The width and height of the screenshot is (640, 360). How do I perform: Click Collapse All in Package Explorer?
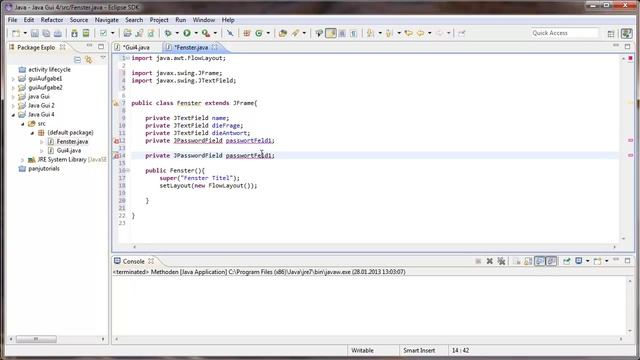point(77,60)
